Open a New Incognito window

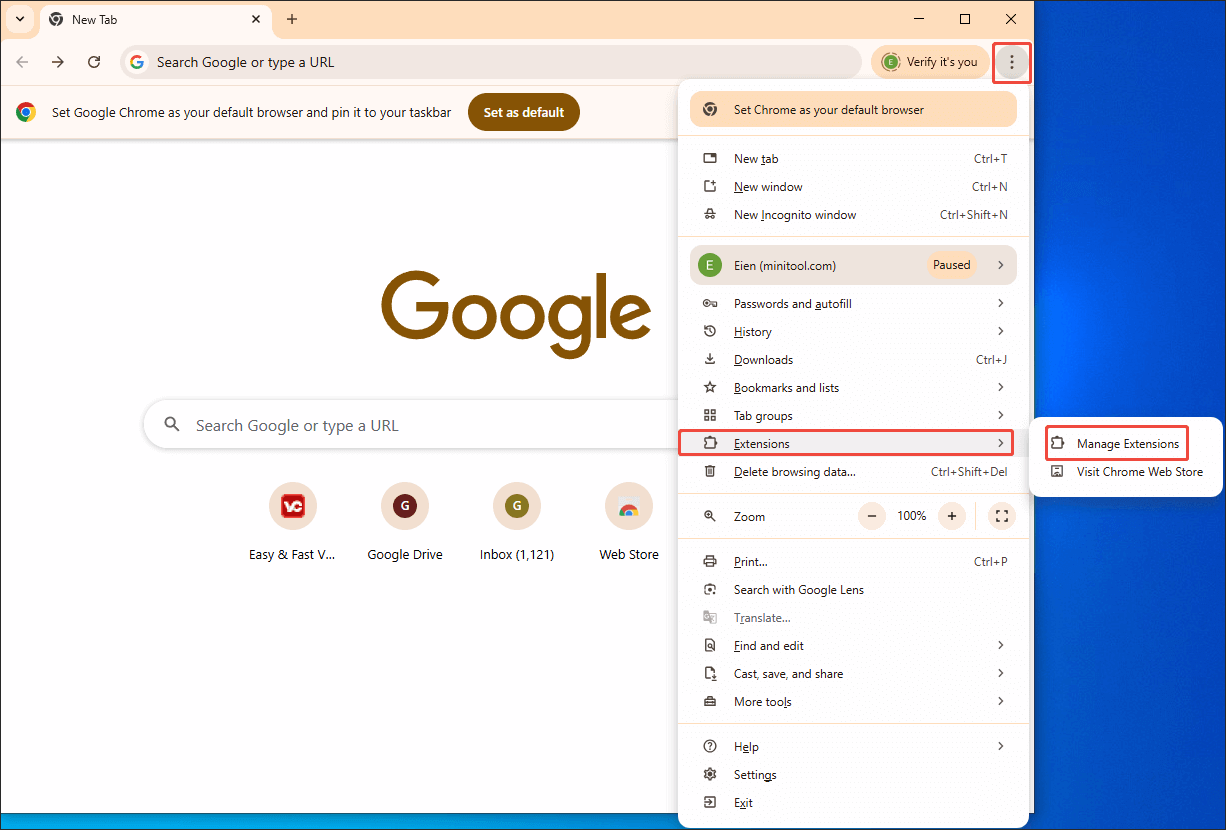coord(794,214)
